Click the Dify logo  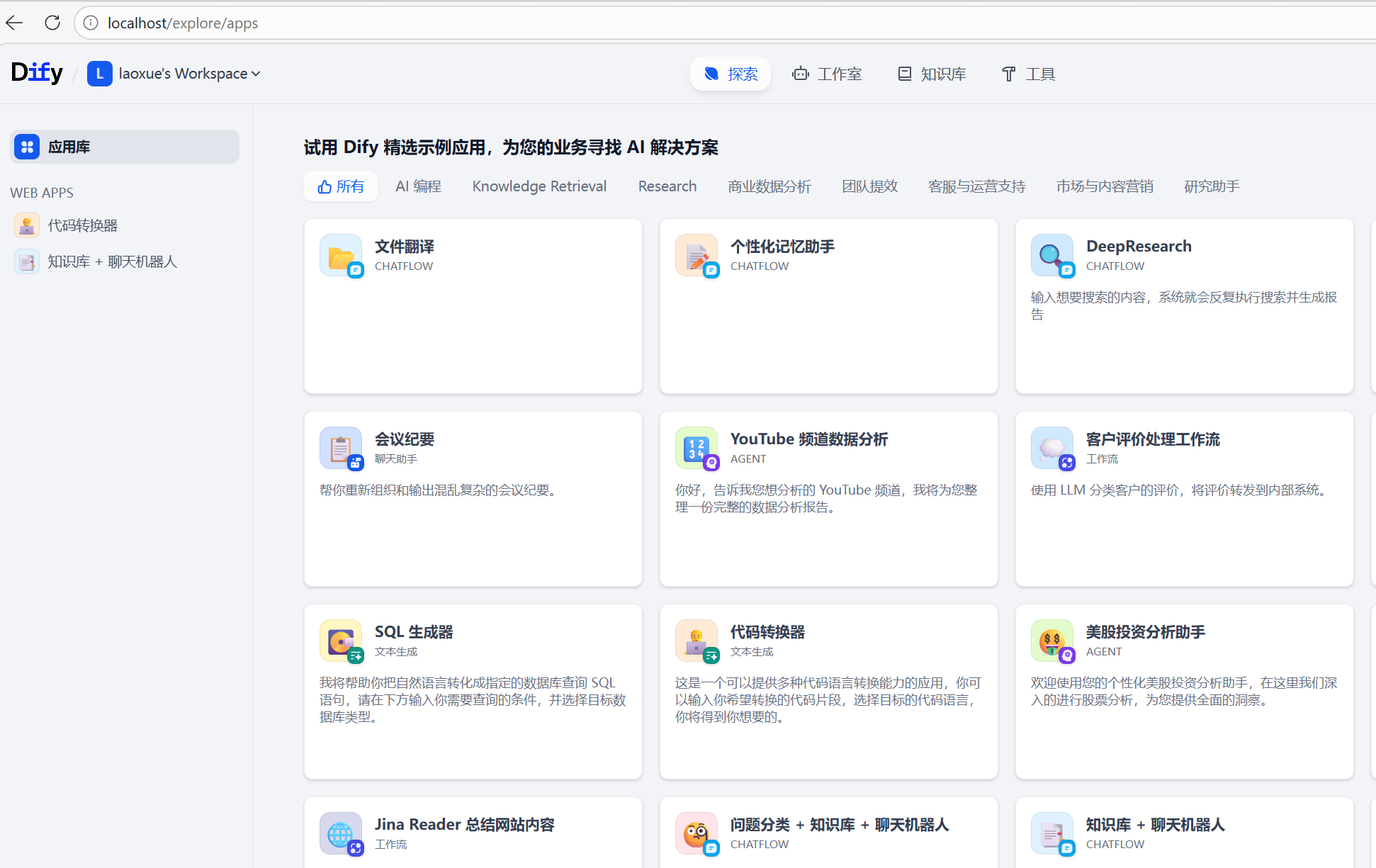[x=37, y=72]
